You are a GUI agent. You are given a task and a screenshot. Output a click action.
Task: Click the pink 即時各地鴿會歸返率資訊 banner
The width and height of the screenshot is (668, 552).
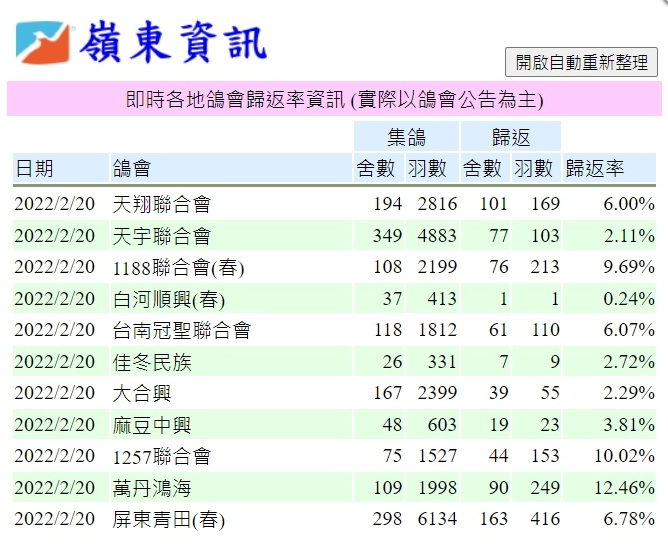tap(334, 99)
